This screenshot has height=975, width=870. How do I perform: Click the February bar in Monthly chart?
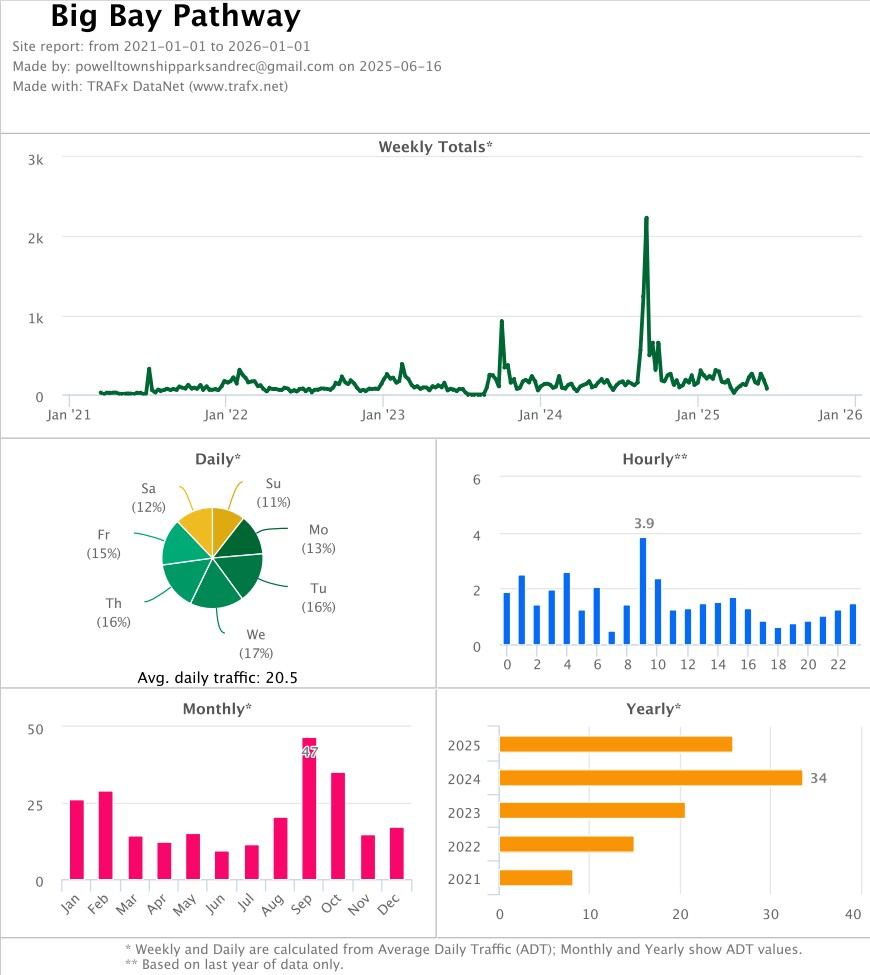(106, 836)
